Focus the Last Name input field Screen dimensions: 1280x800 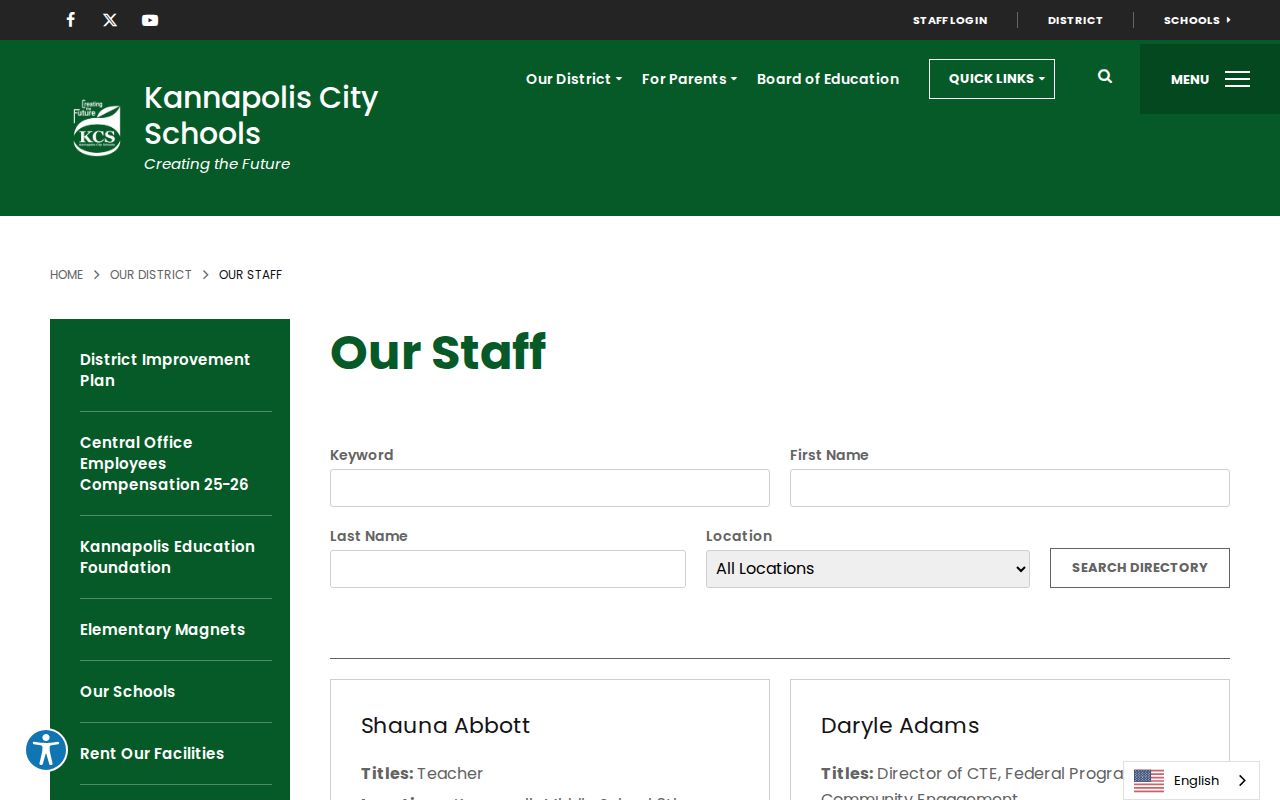click(508, 569)
